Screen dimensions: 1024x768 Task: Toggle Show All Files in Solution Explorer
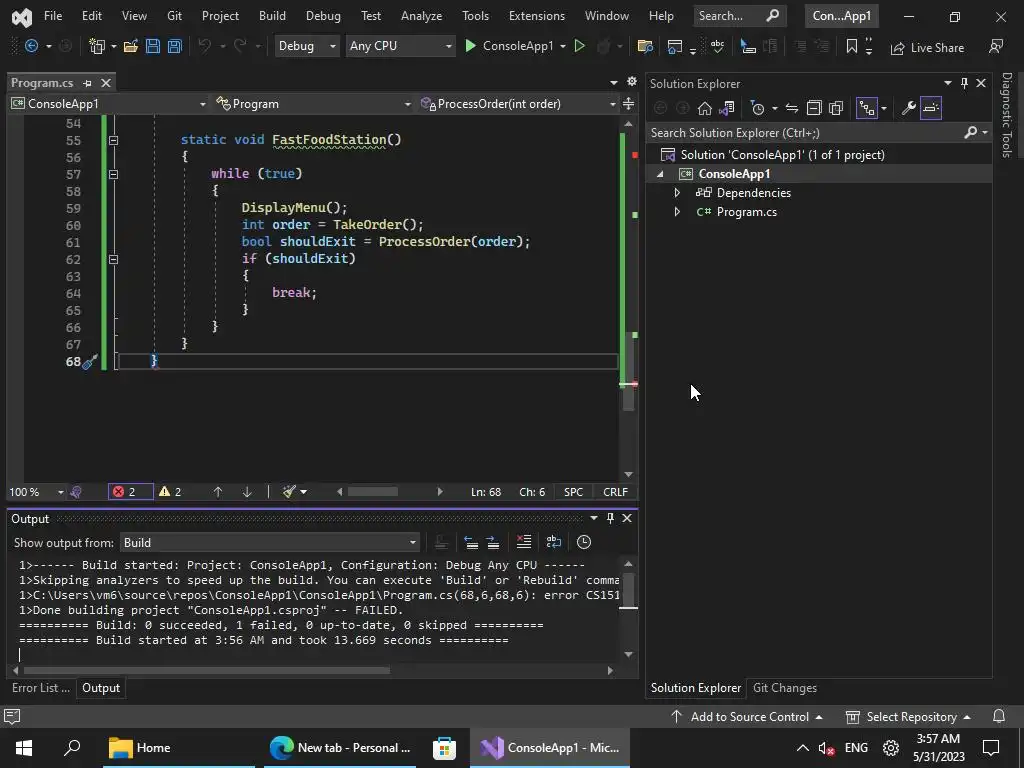point(836,108)
